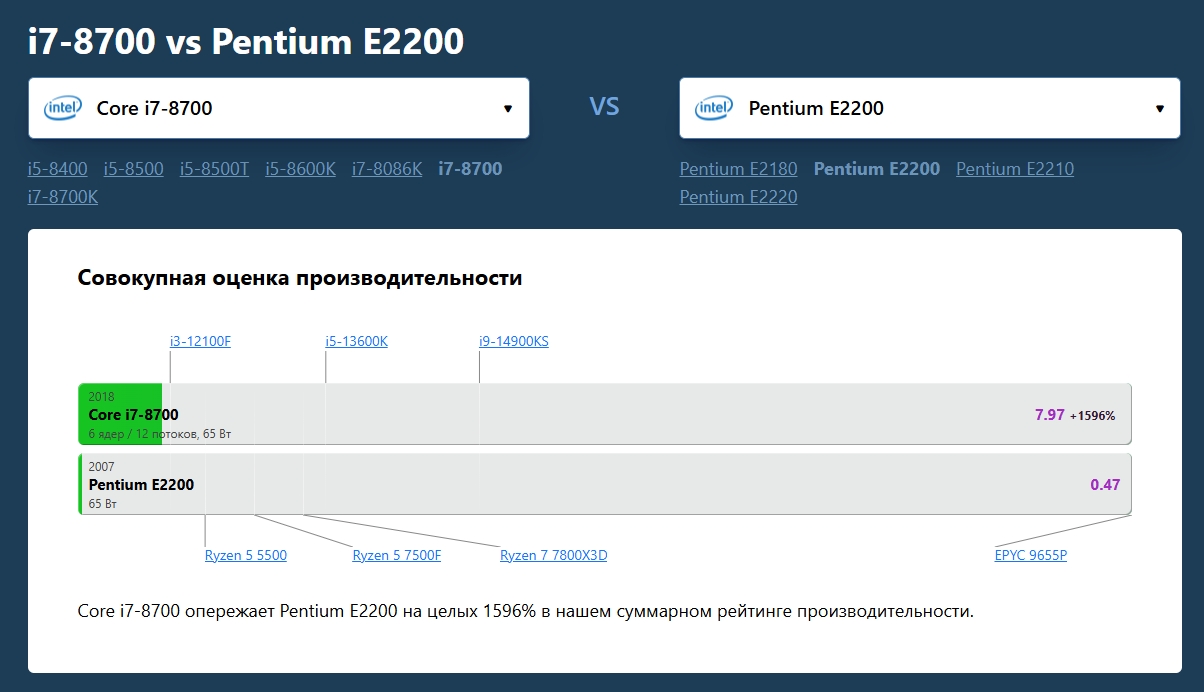Open the Ryzen 7 7800X3D marker link
The width and height of the screenshot is (1204, 692).
(x=554, y=555)
